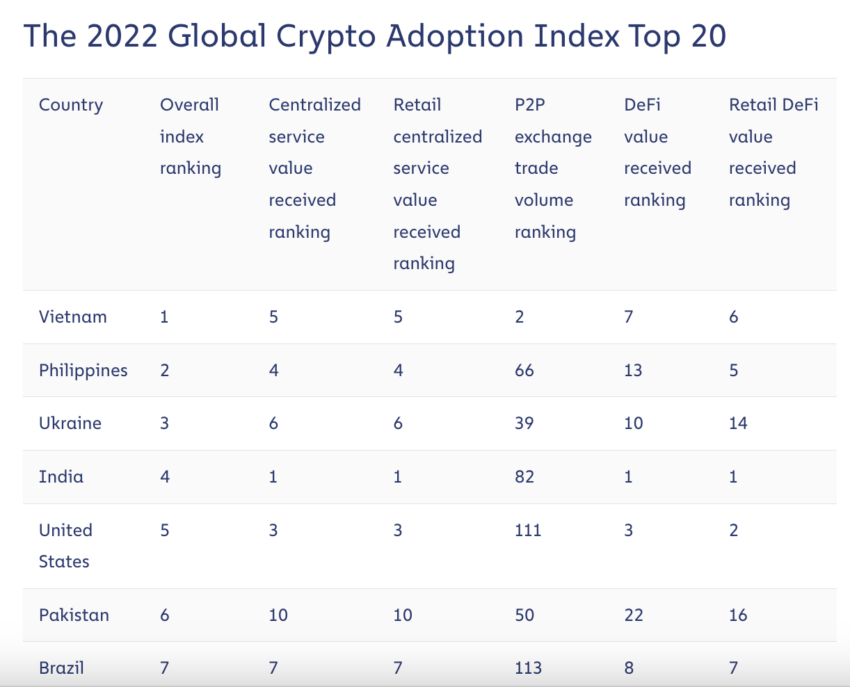
Task: Click United States P2P value 111
Action: (528, 530)
